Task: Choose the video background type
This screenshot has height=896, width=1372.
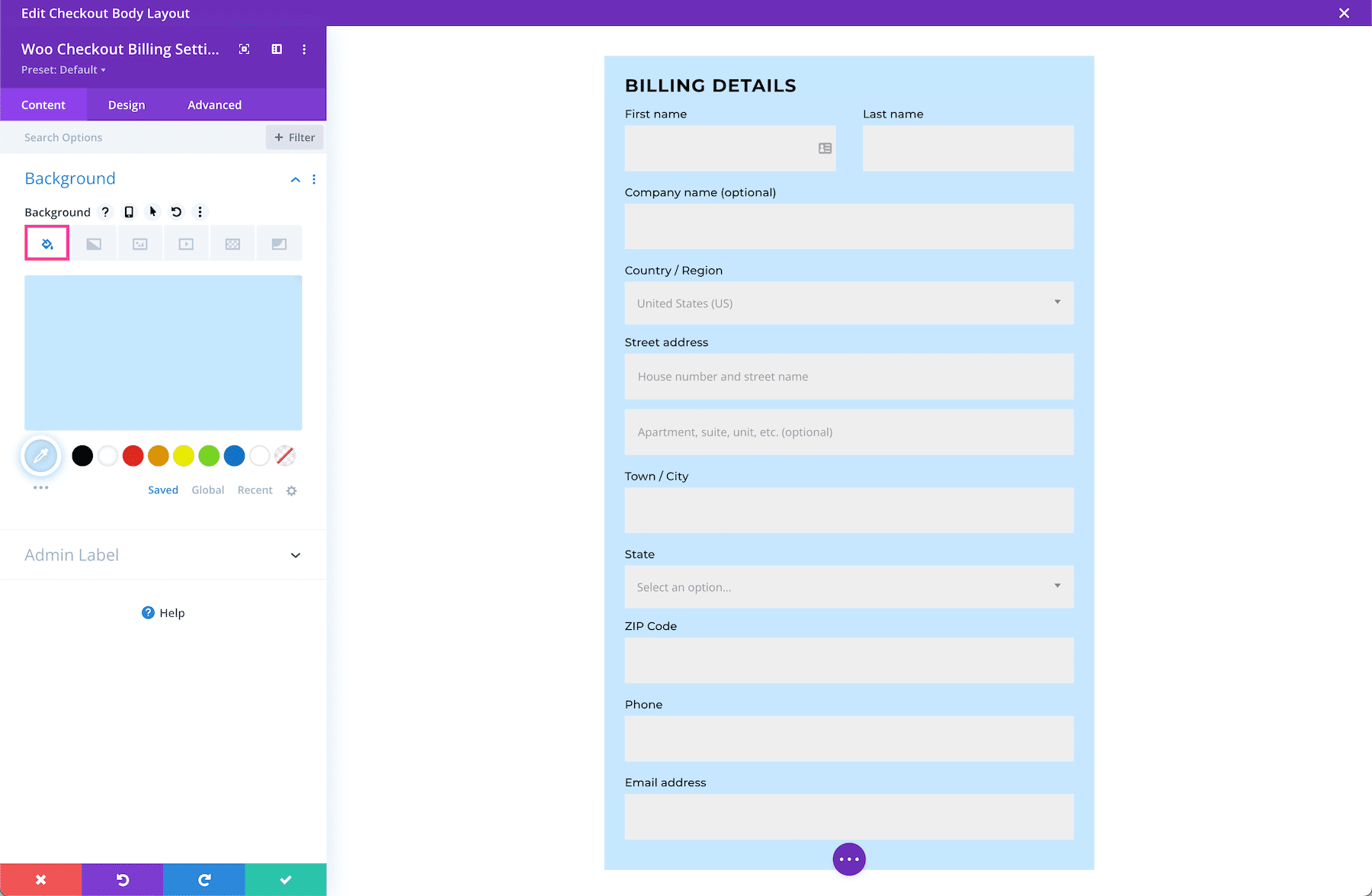Action: 186,242
